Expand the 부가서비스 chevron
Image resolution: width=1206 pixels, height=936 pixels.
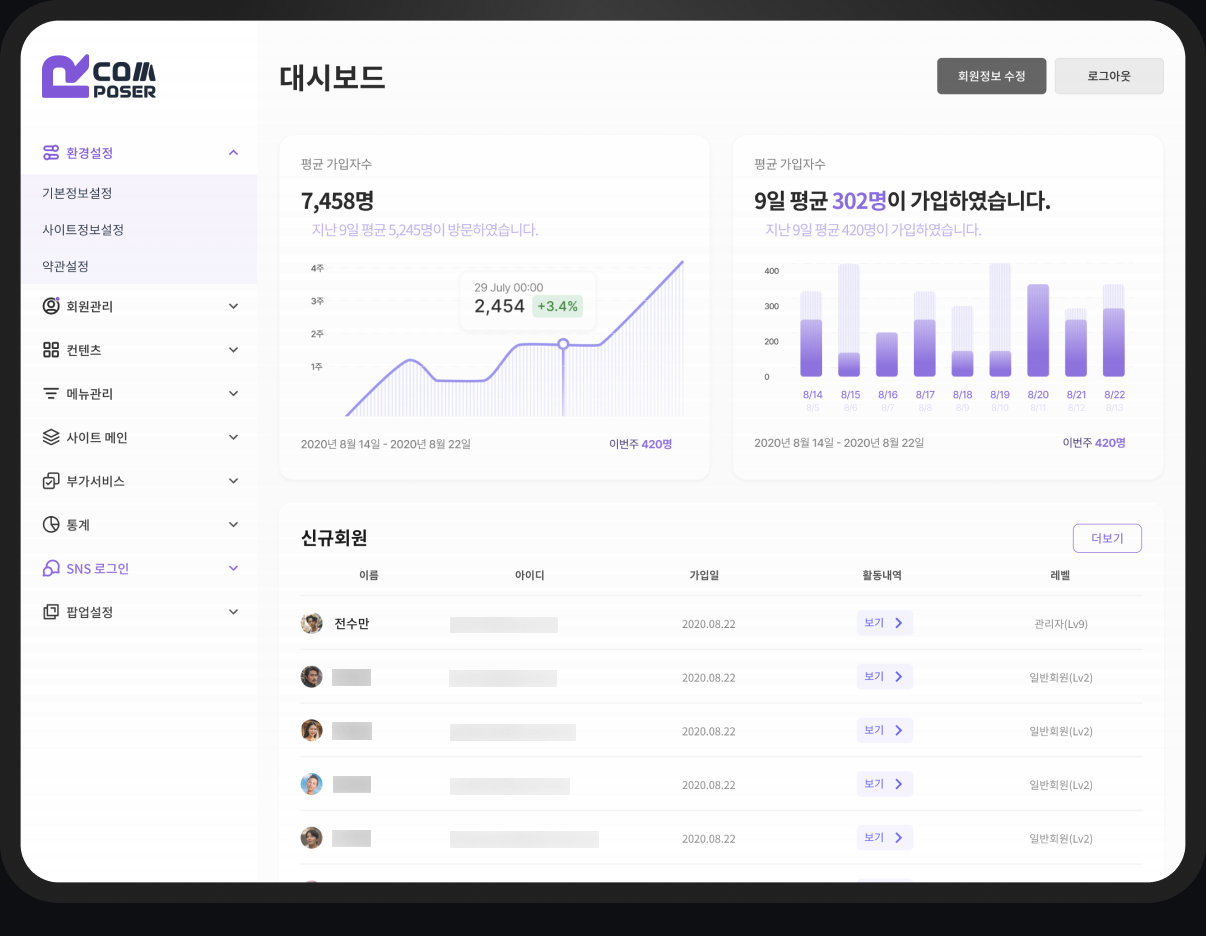tap(233, 481)
